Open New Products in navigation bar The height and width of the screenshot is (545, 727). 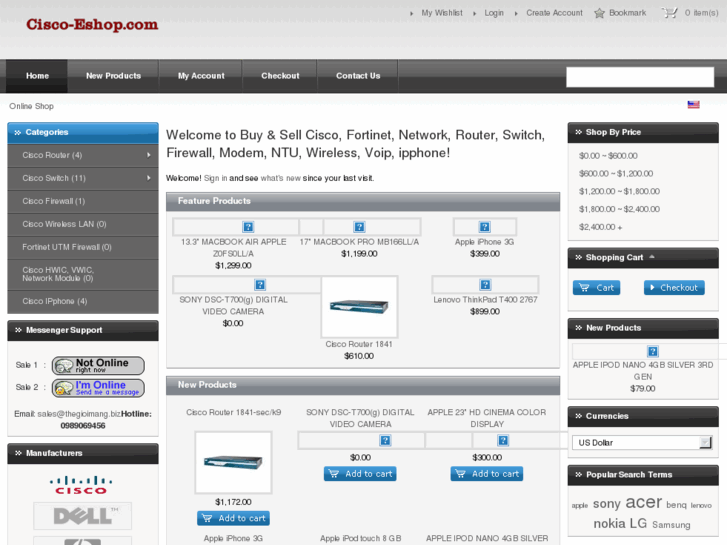[113, 76]
